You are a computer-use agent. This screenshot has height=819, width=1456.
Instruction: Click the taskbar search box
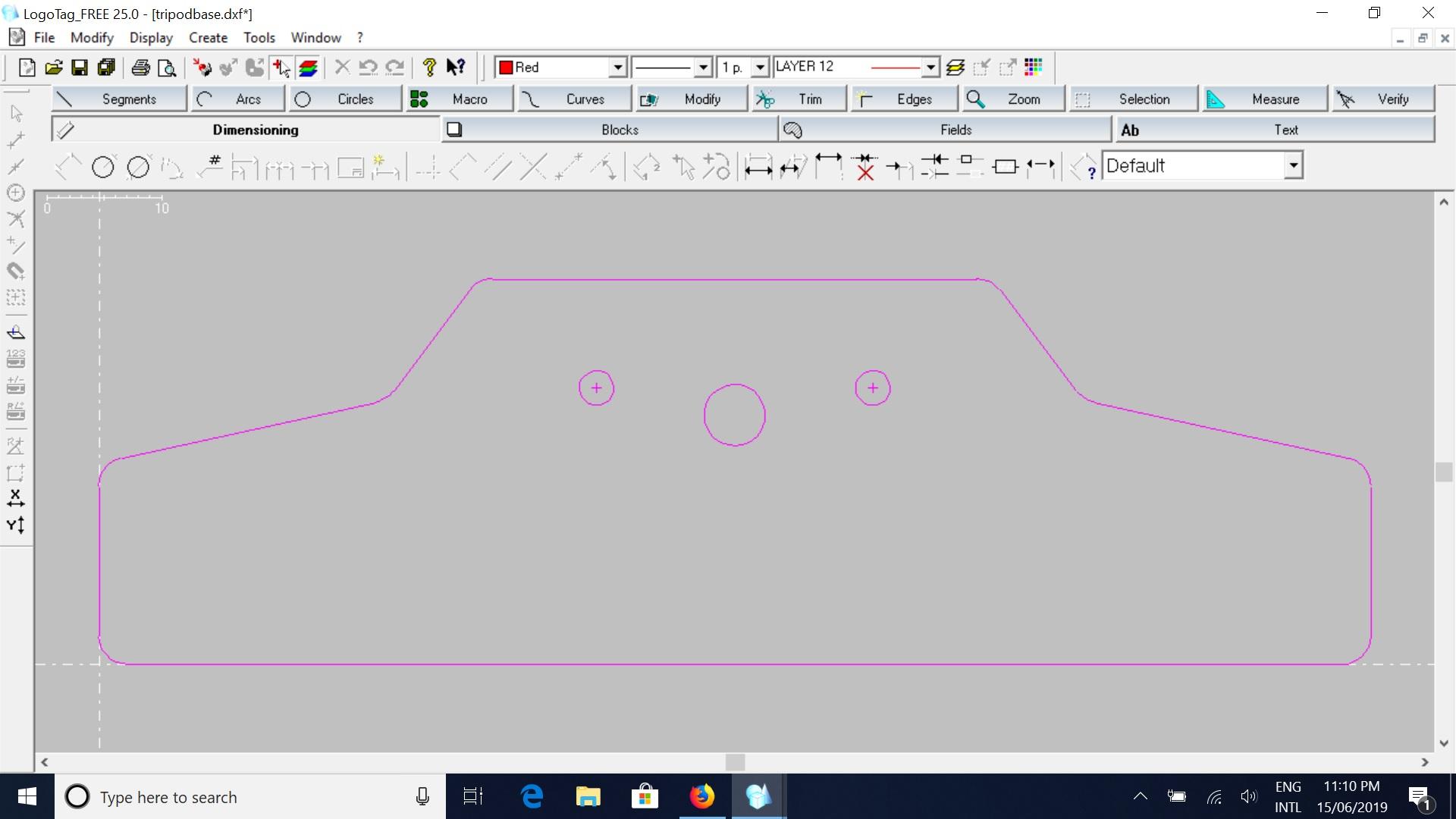tap(250, 797)
